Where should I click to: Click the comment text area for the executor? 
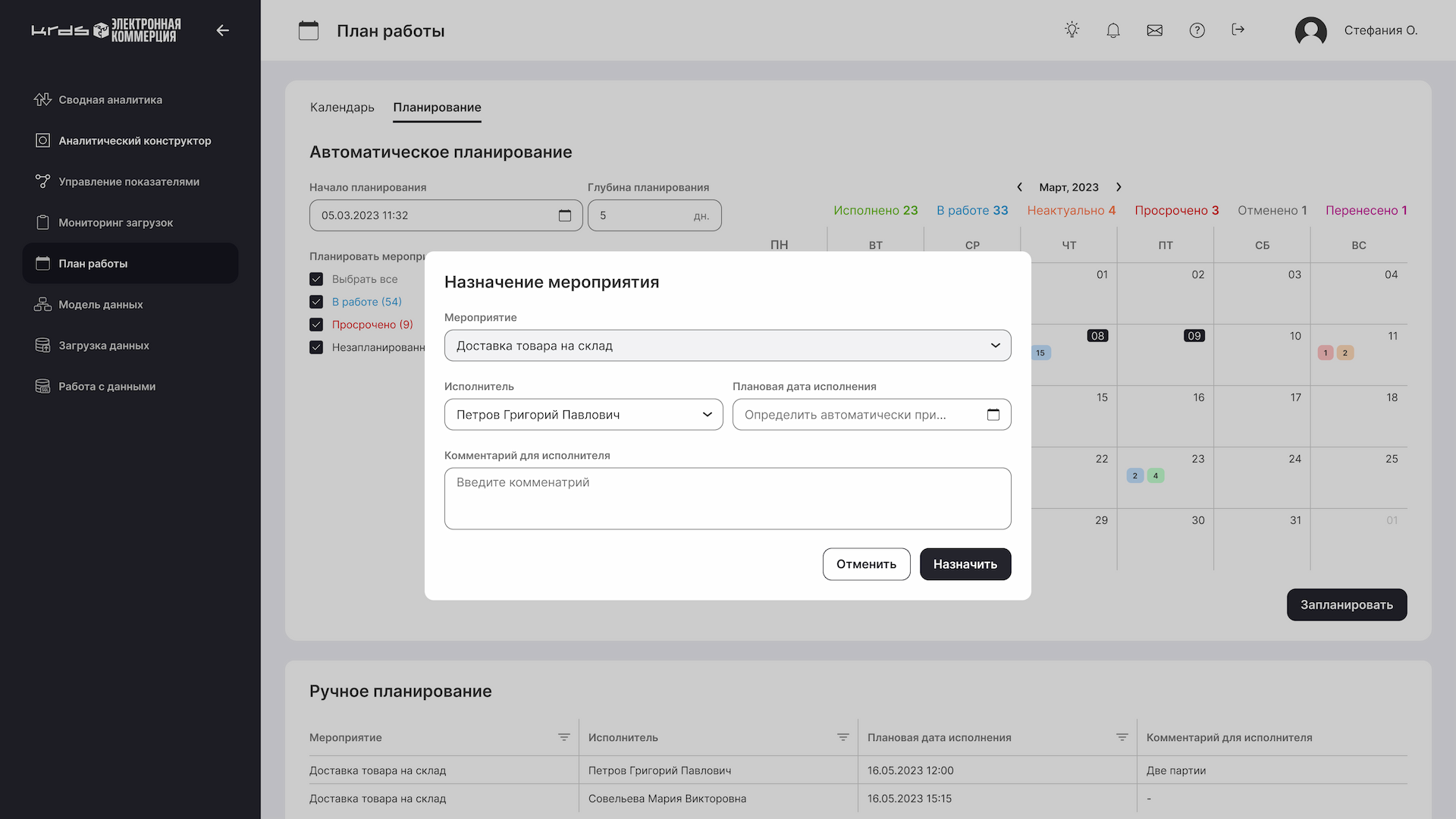click(x=727, y=498)
